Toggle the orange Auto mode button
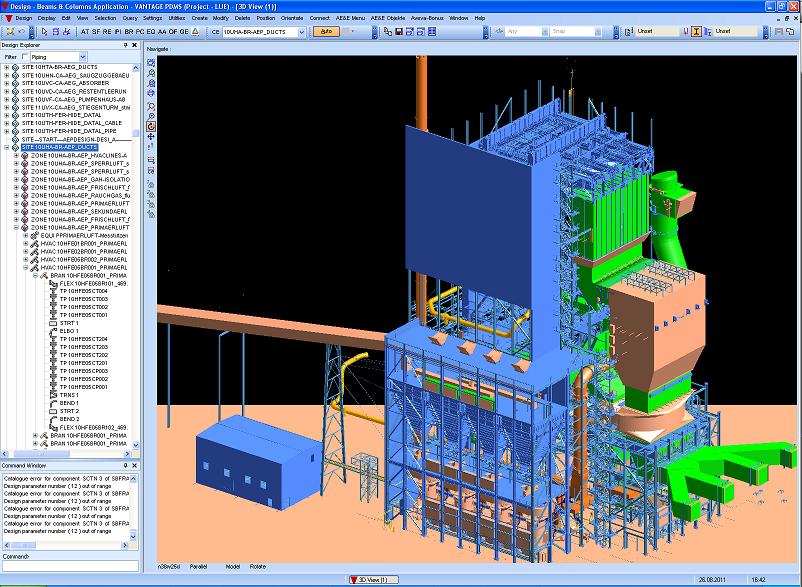Viewport: 802px width, 587px height. point(326,32)
